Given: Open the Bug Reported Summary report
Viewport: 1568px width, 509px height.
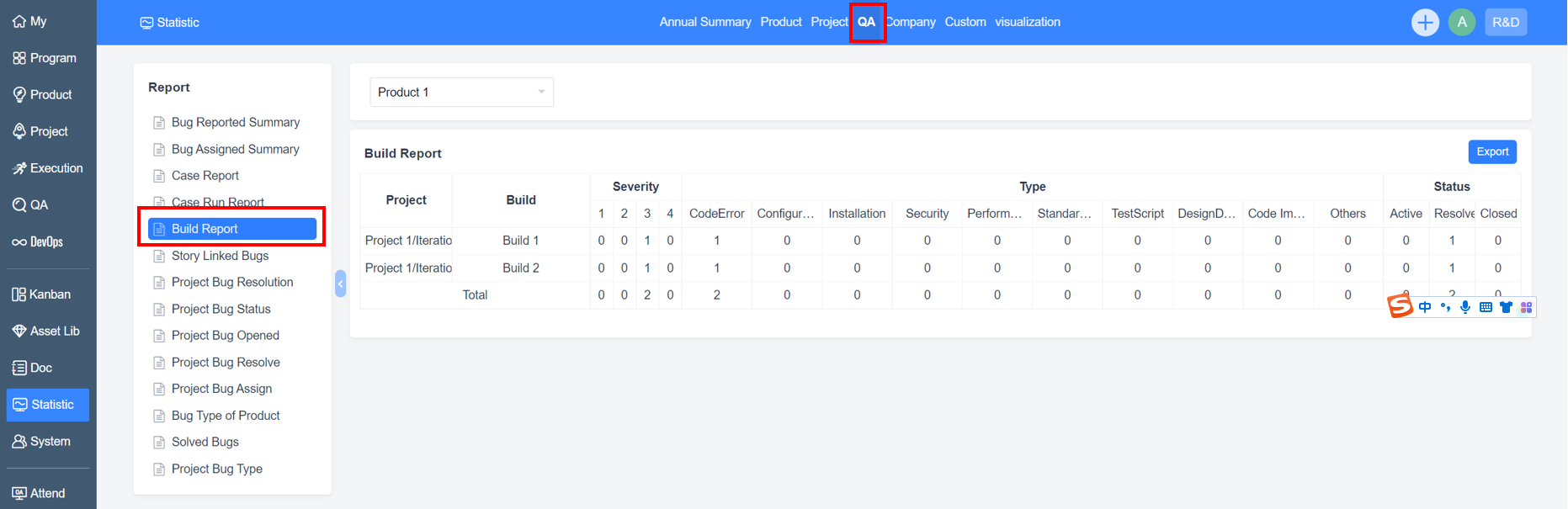Looking at the screenshot, I should coord(235,123).
